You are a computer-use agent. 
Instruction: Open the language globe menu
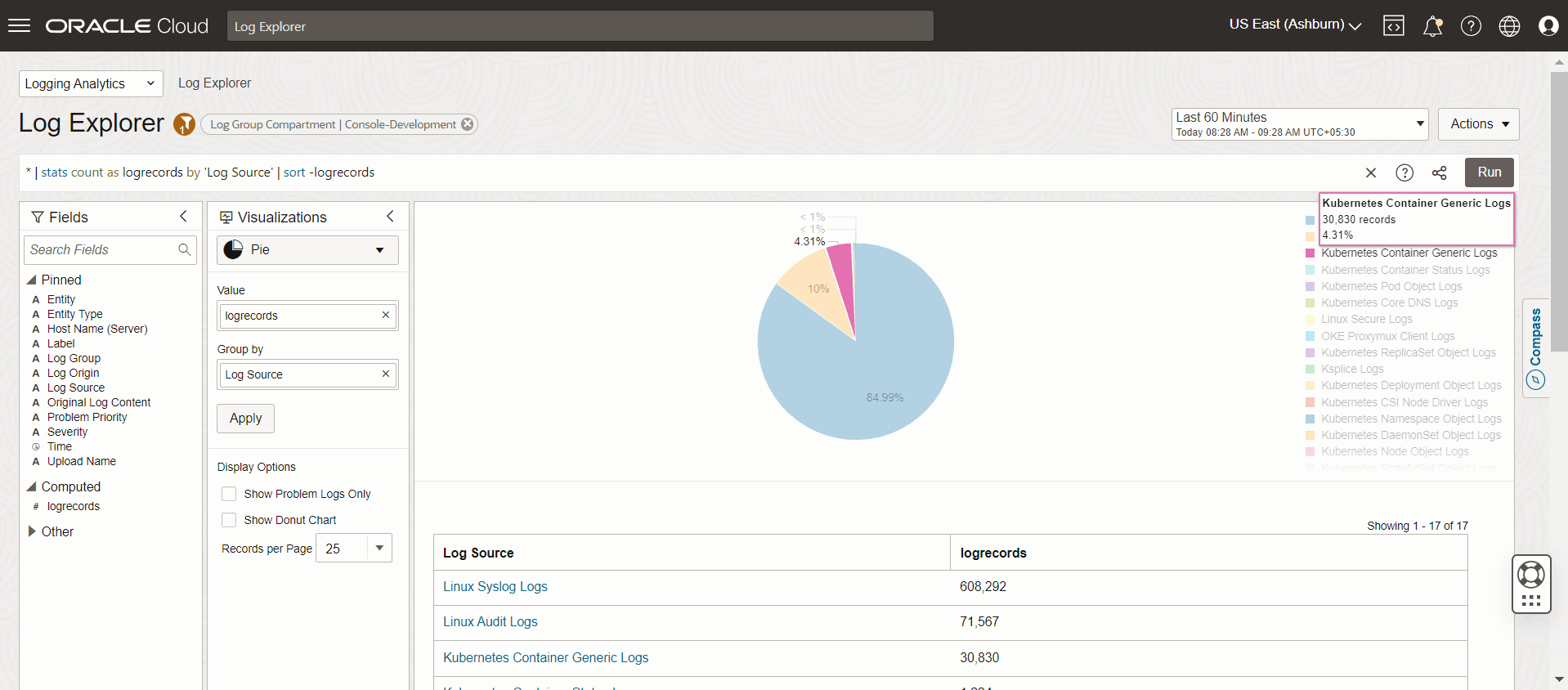(x=1509, y=26)
